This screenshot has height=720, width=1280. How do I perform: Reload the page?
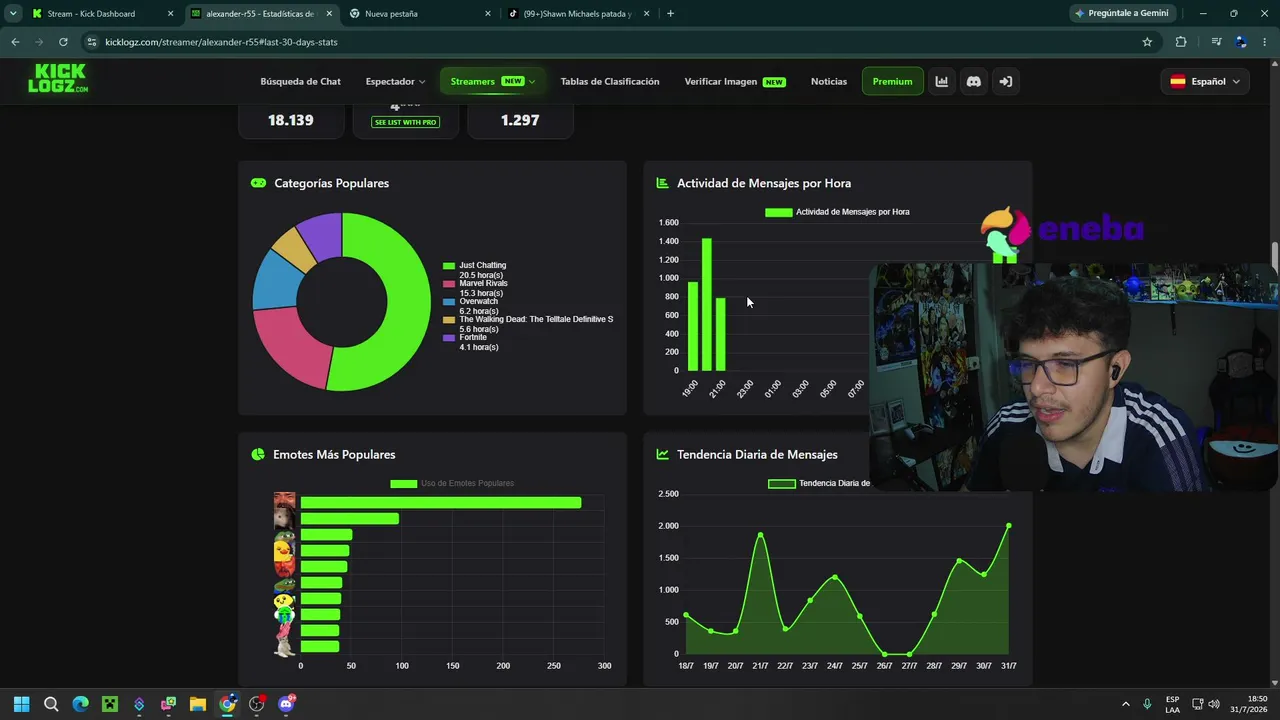click(x=63, y=42)
